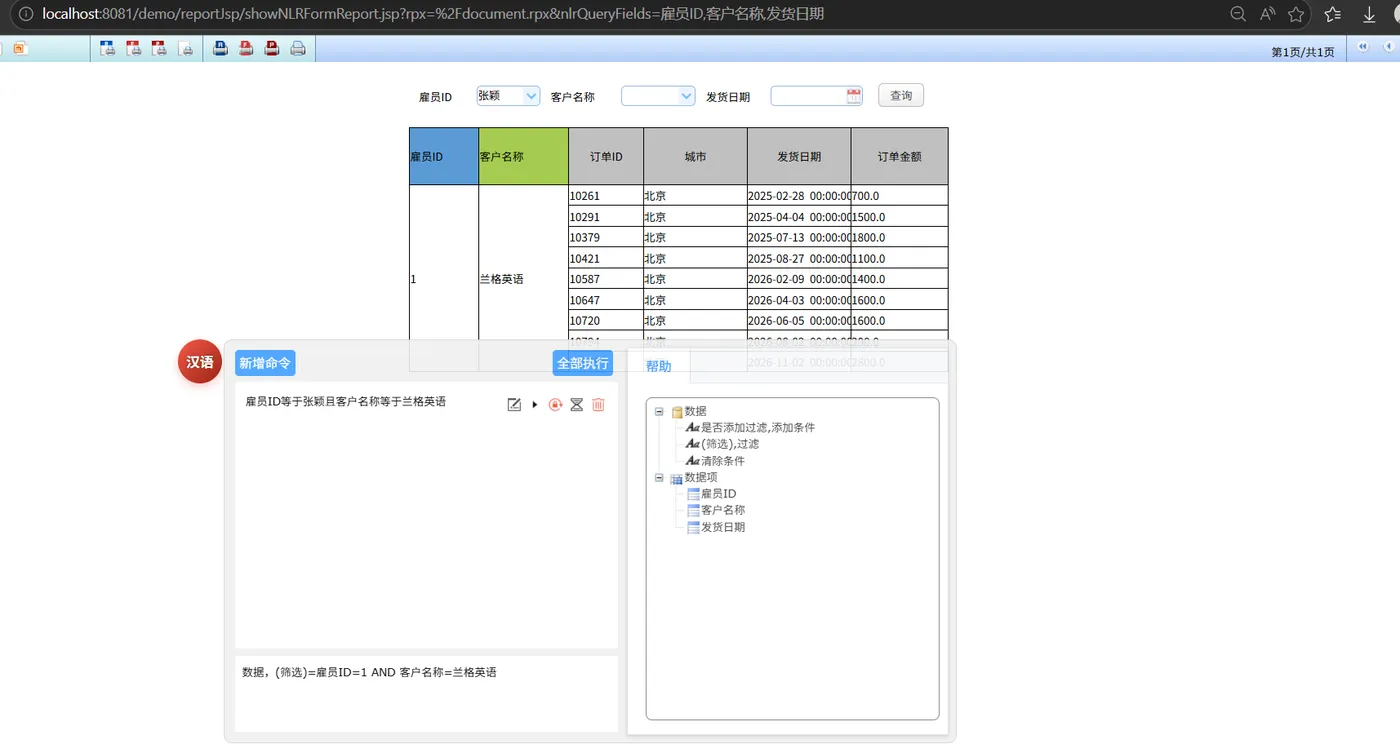
Task: Click order ID cell 10647
Action: (x=606, y=300)
